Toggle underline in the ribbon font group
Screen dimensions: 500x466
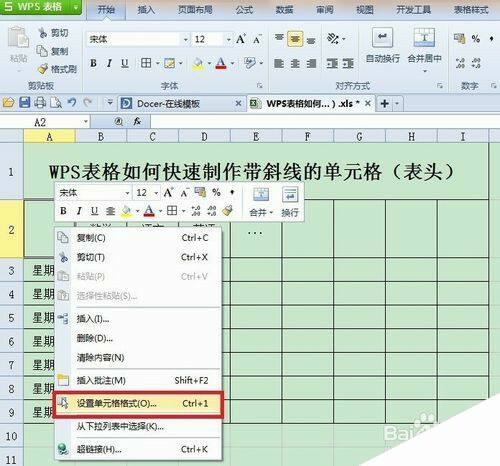125,63
